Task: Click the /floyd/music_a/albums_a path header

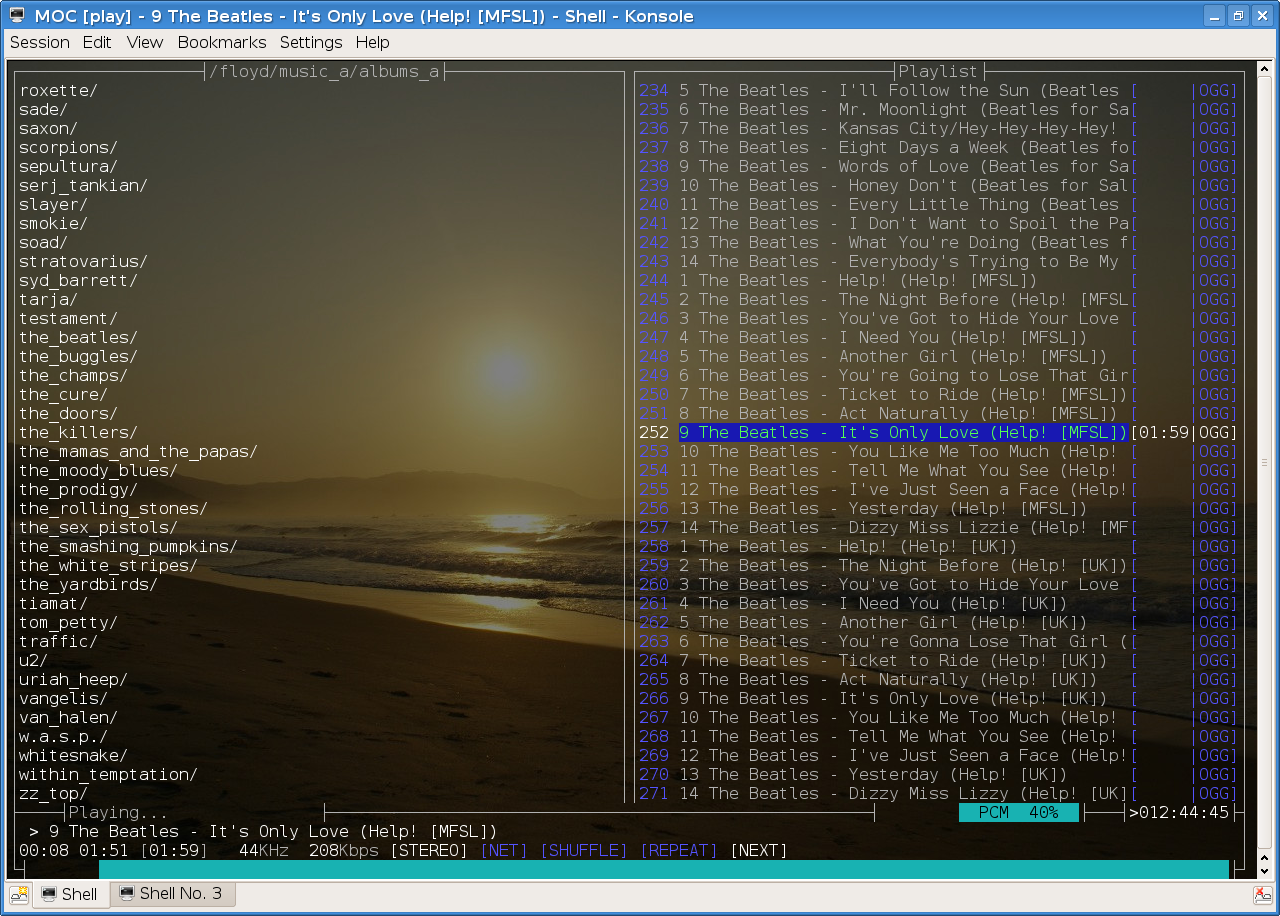Action: (324, 71)
